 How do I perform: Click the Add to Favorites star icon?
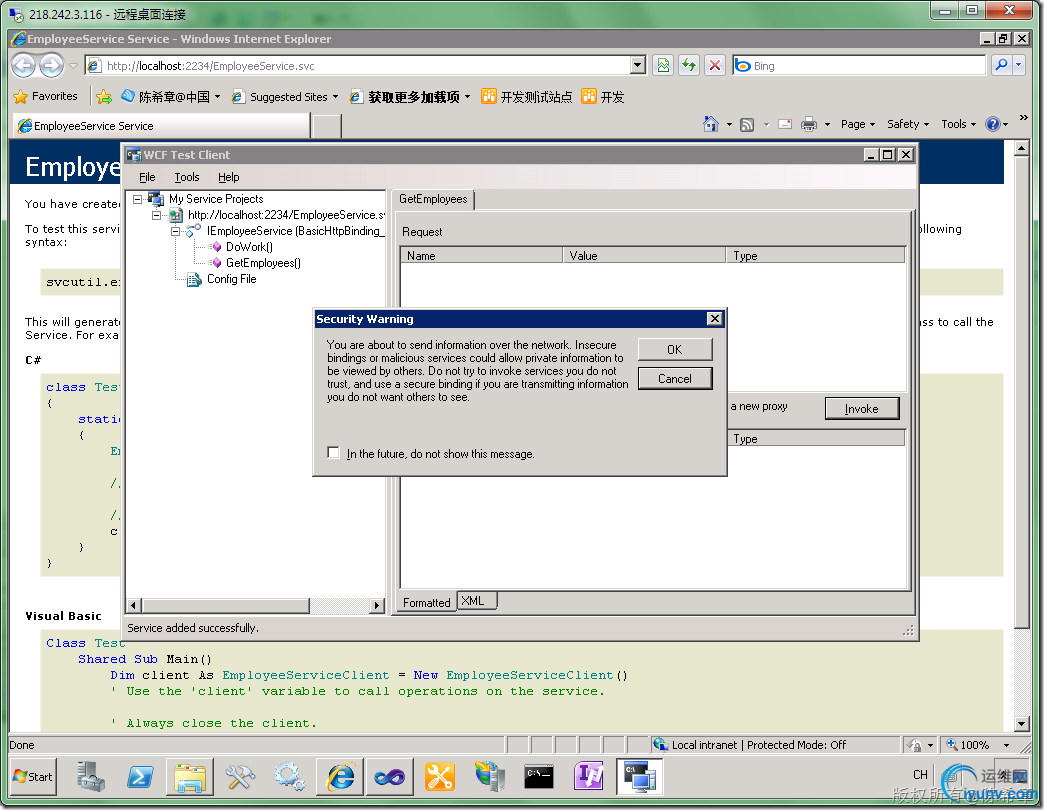click(103, 97)
